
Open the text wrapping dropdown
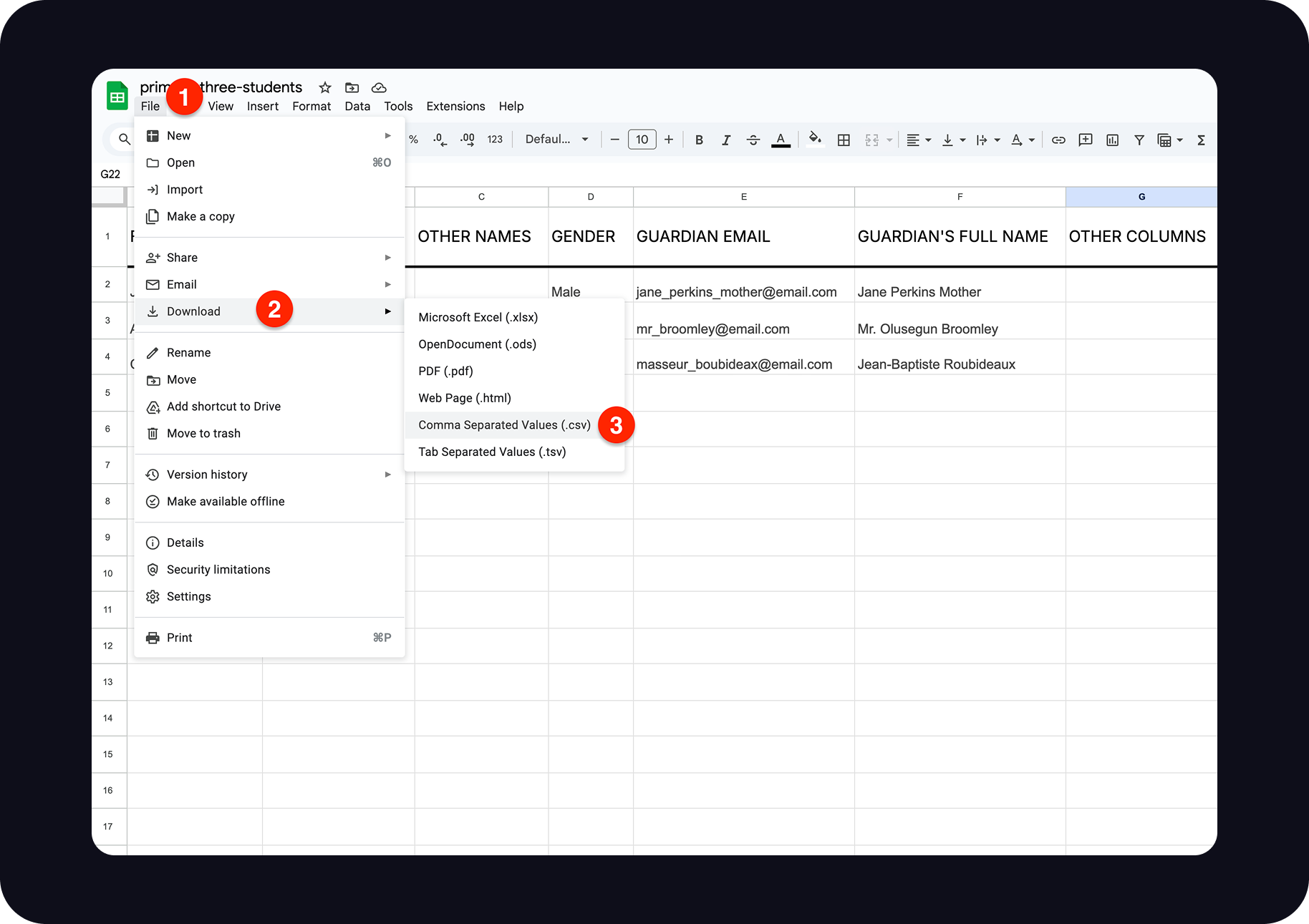click(988, 140)
